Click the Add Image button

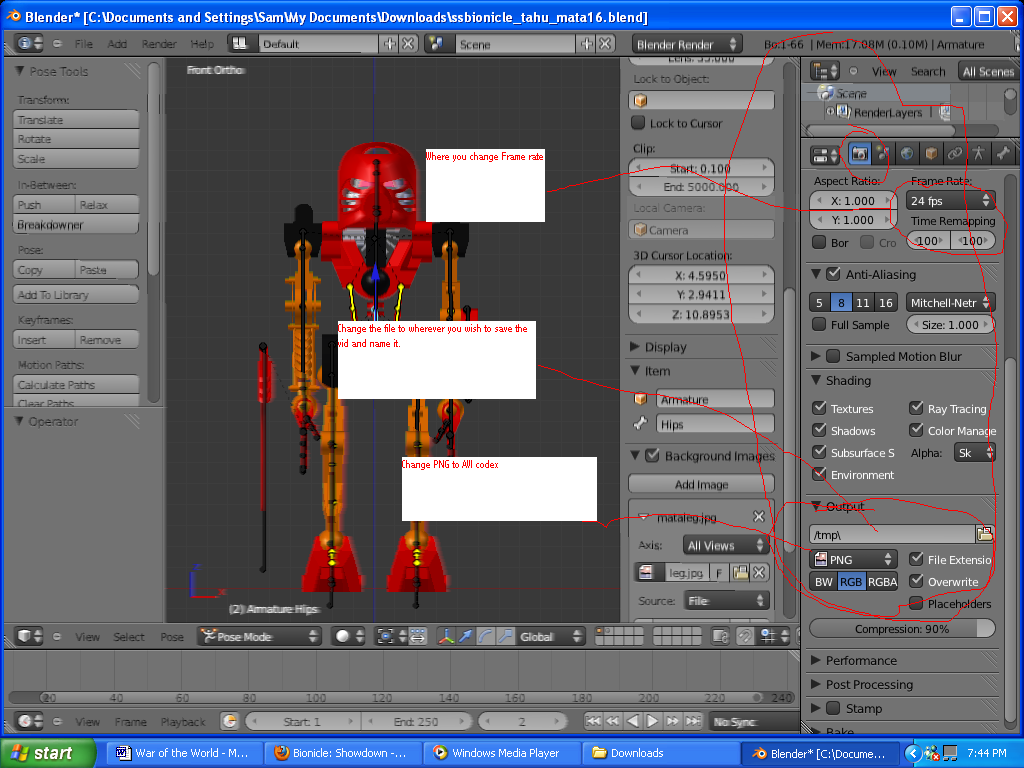(700, 484)
